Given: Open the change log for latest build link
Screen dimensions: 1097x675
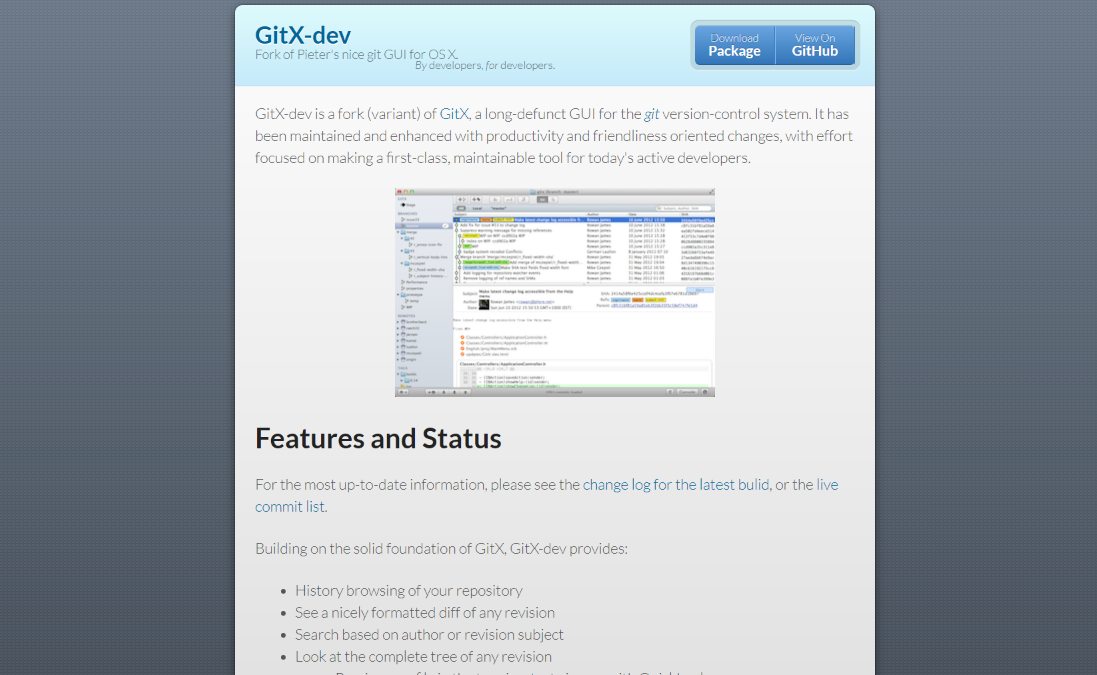Looking at the screenshot, I should click(676, 485).
